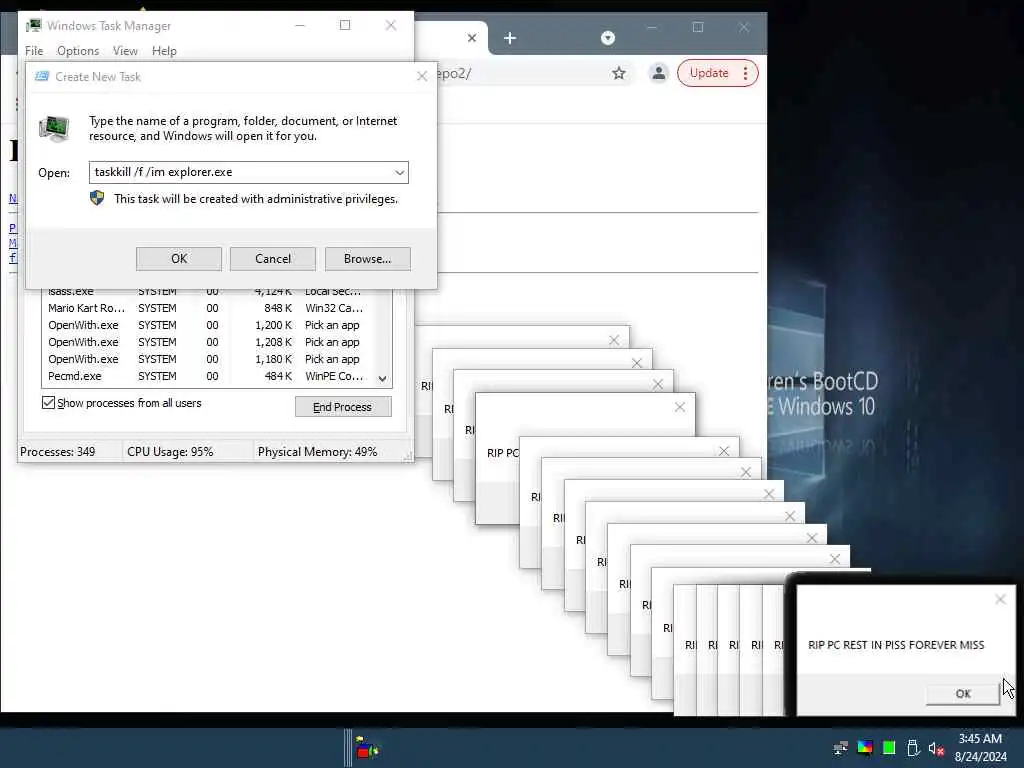
Task: Open the View menu in Task Manager
Action: [125, 51]
